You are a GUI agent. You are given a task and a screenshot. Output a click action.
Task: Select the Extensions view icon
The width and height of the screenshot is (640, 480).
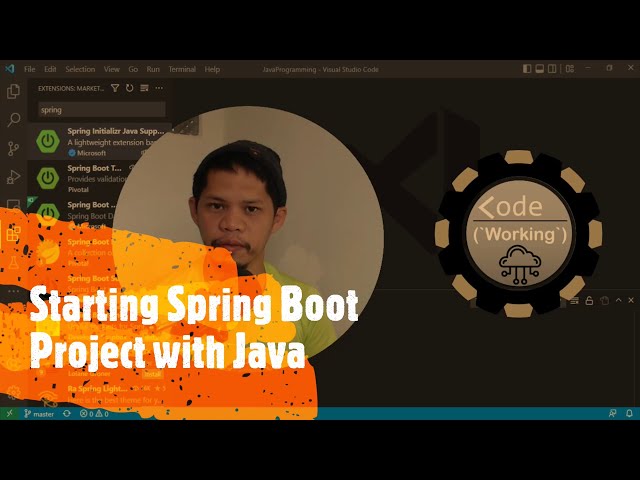coord(13,234)
